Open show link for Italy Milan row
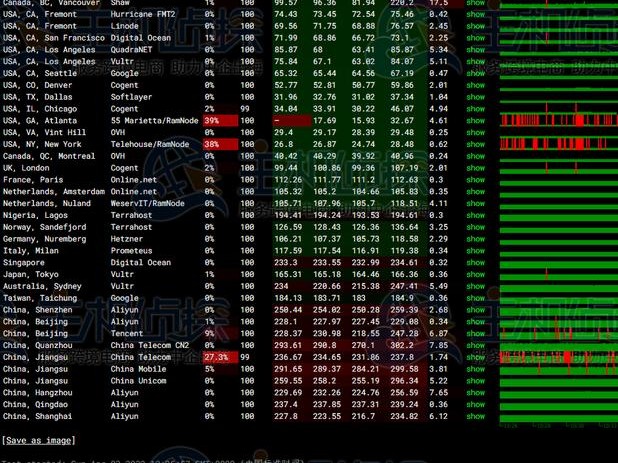 point(476,251)
